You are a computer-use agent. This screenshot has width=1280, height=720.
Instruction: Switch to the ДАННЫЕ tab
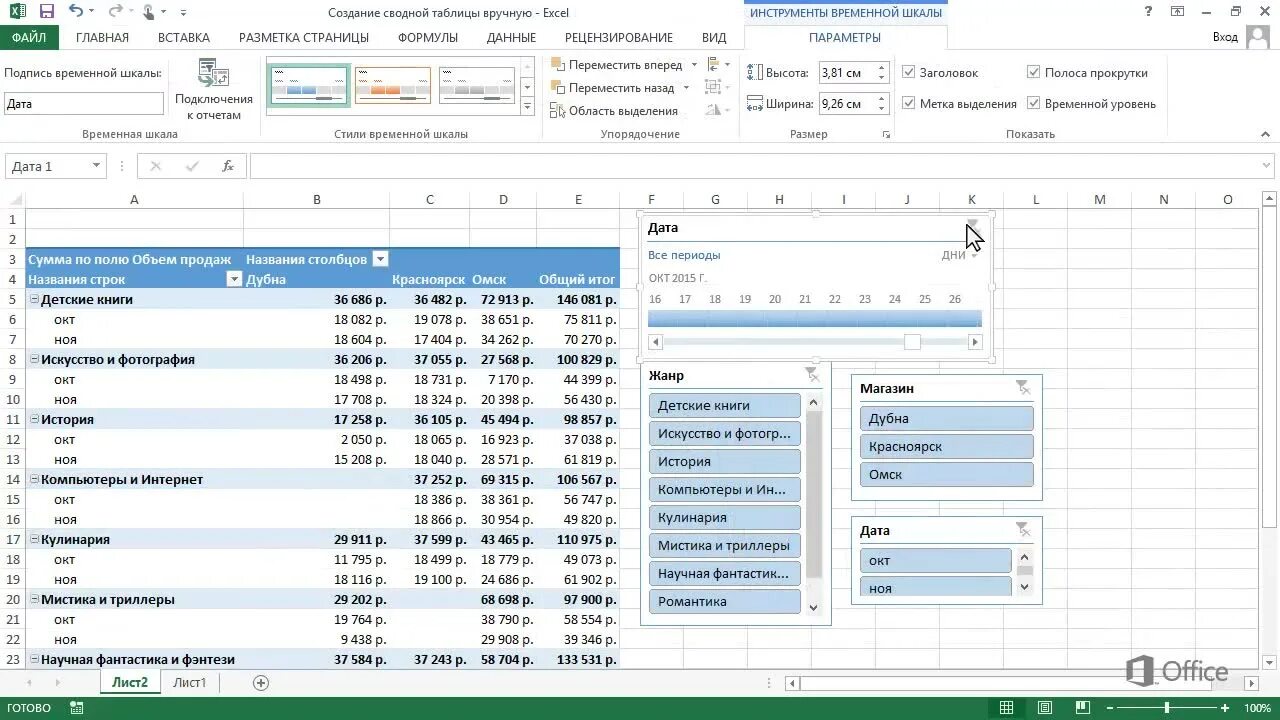511,37
